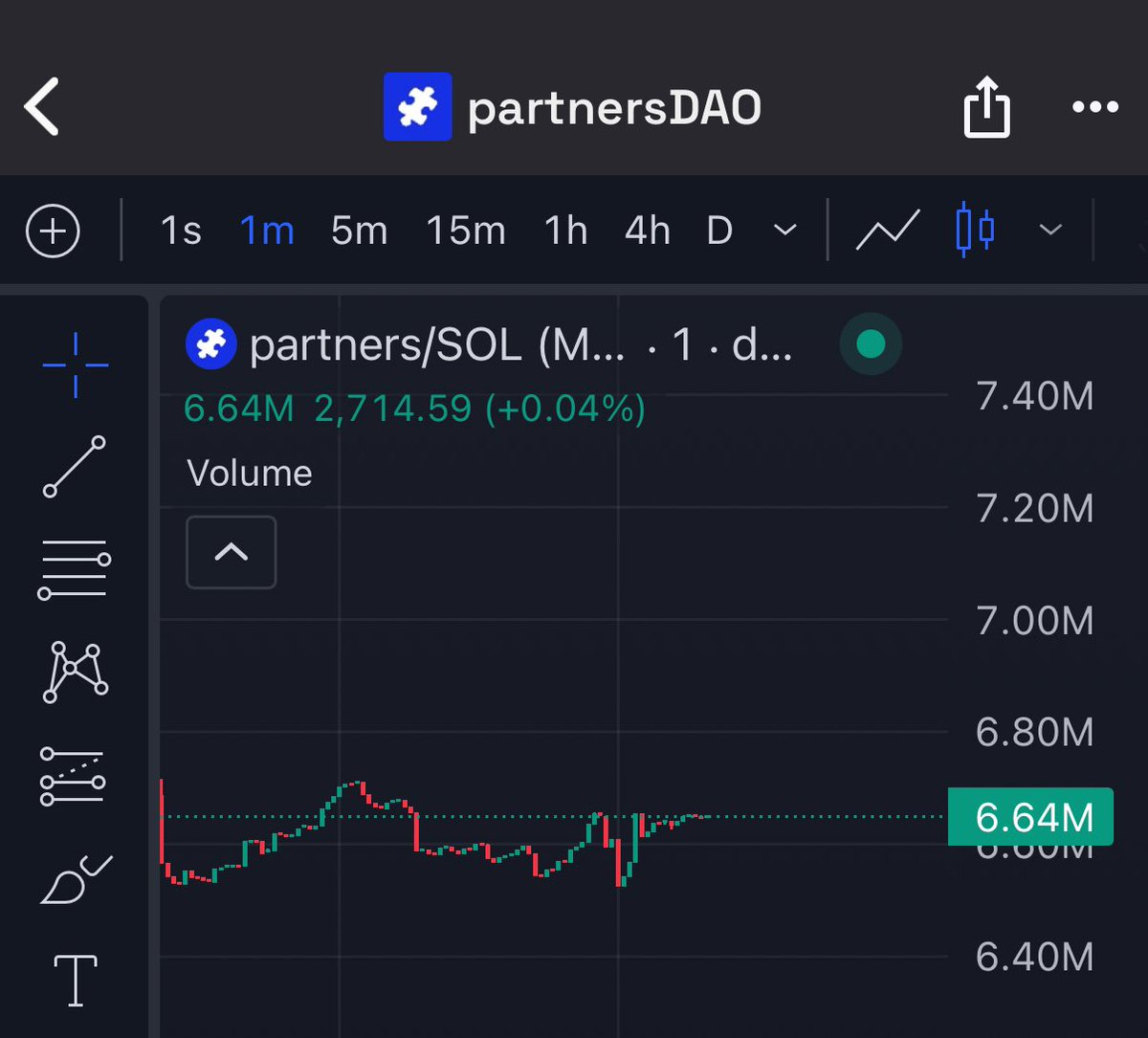Select the crosshair cursor tool

tap(76, 365)
